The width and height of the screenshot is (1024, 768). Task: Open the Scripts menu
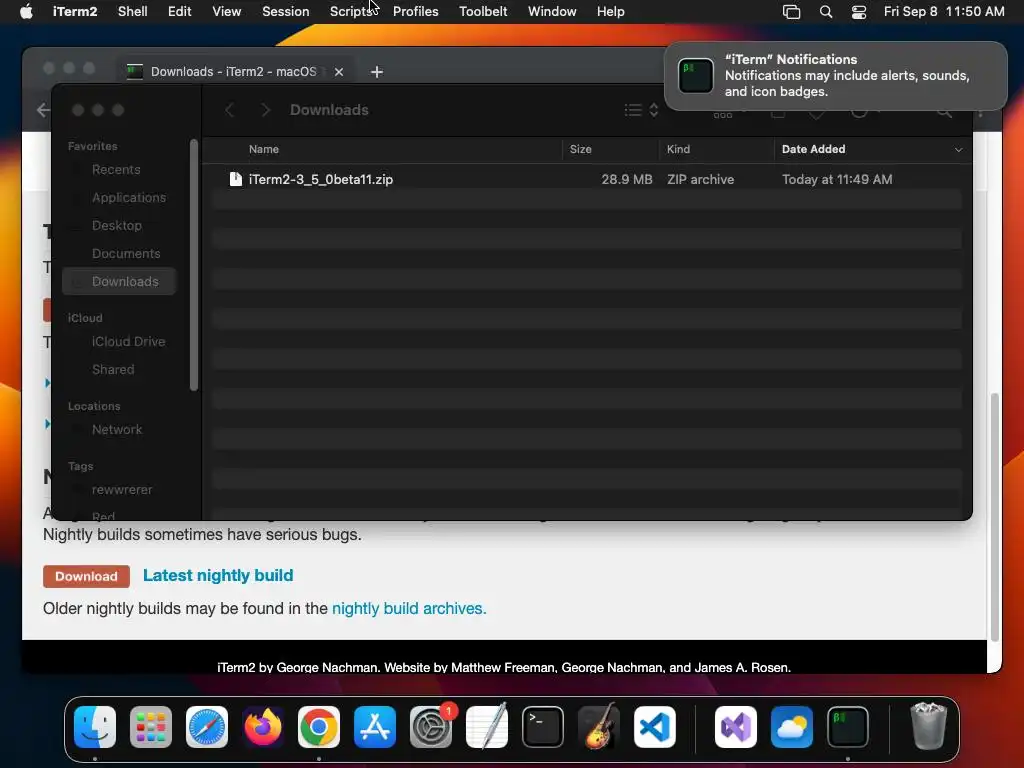[351, 12]
